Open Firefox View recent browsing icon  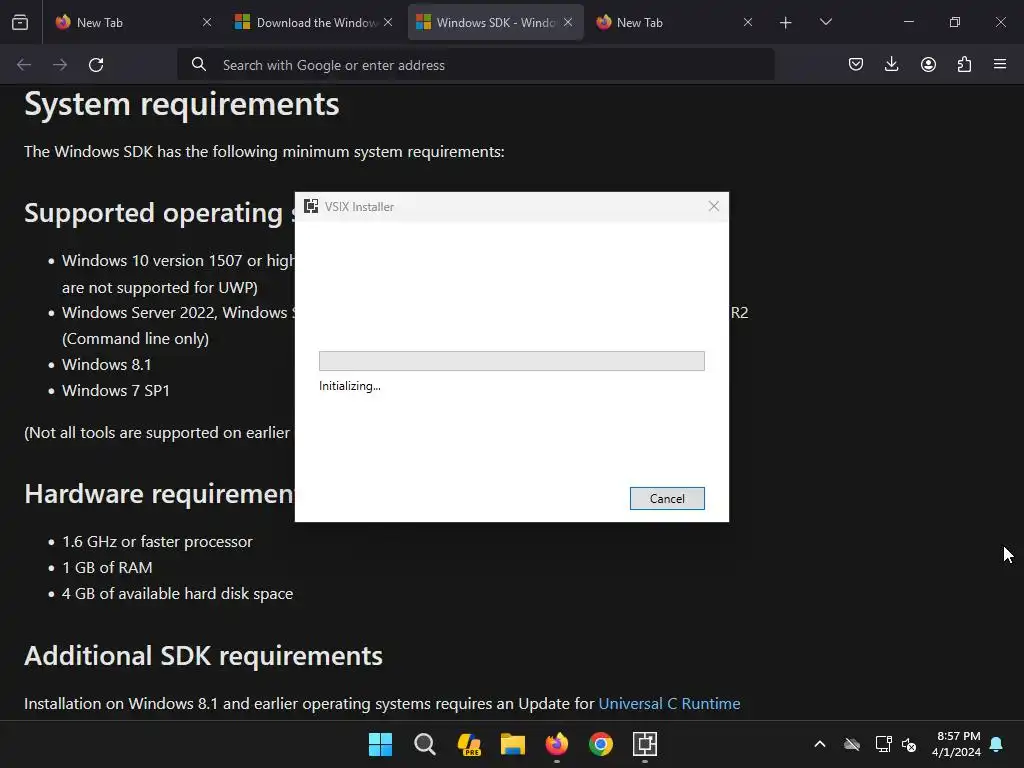(x=20, y=22)
